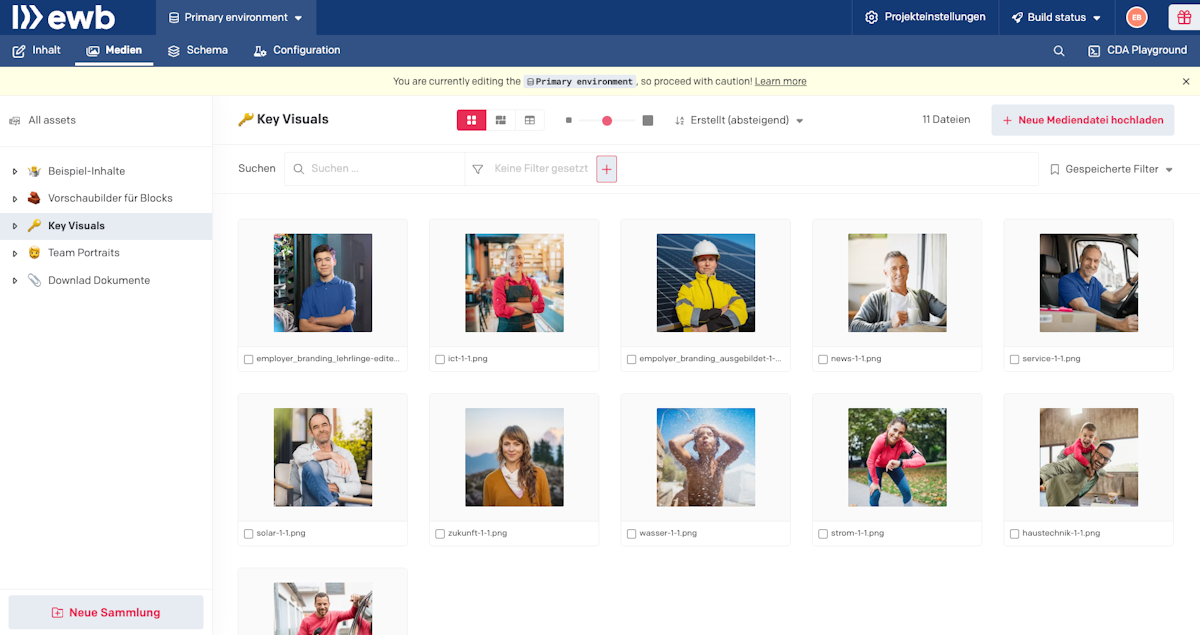Open the ict-1-1.png thumbnail

(514, 283)
